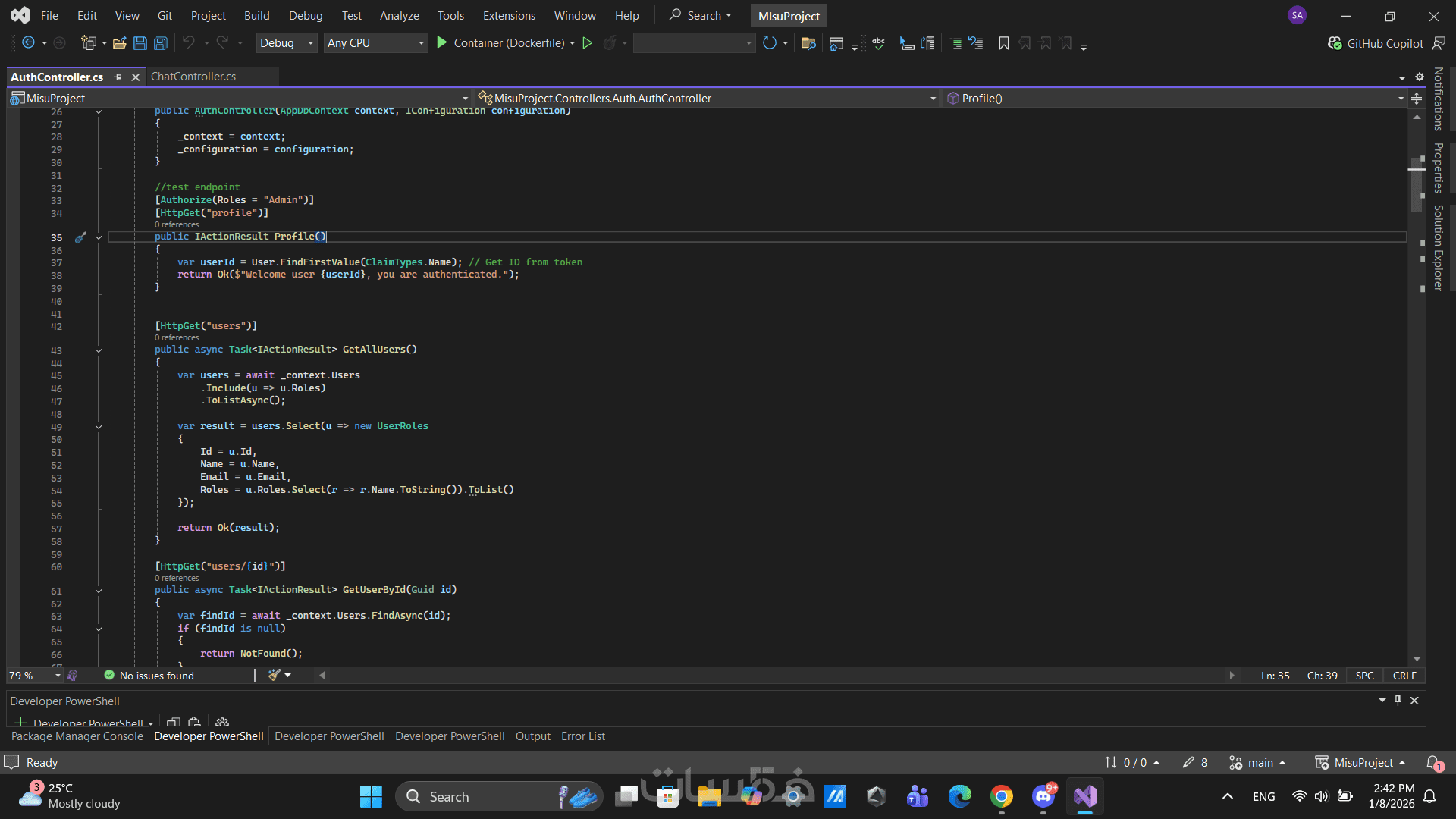Open the Analyze menu
Viewport: 1456px width, 819px height.
coord(399,15)
